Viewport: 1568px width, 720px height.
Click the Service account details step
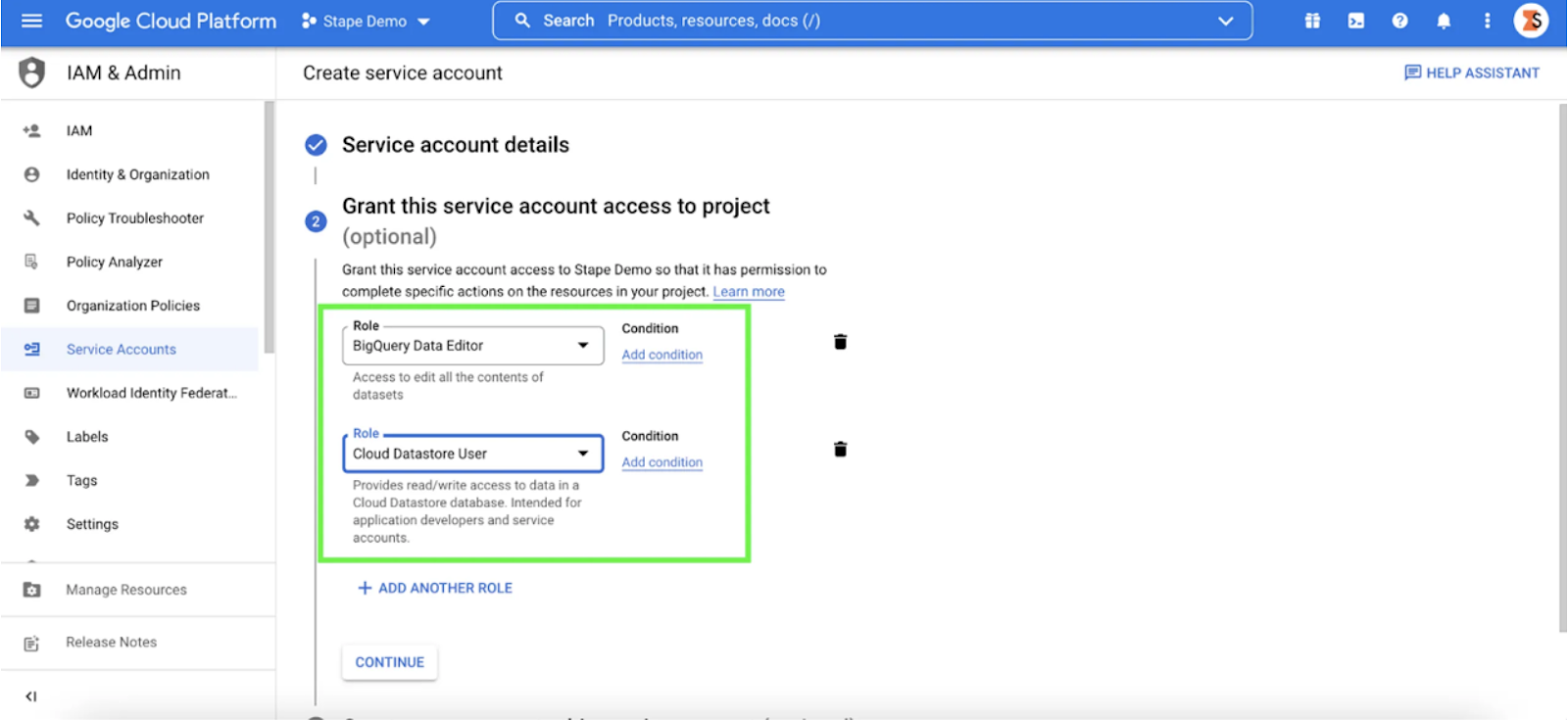(455, 145)
